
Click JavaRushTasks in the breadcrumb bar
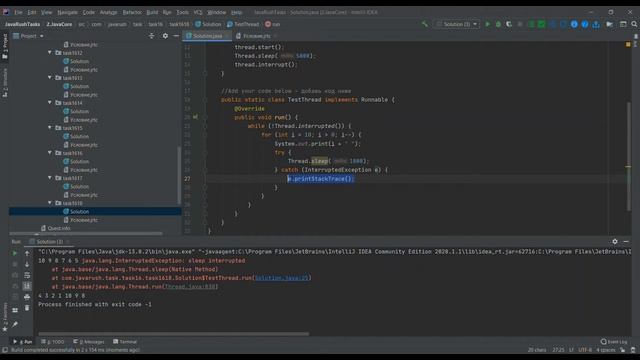[22, 24]
